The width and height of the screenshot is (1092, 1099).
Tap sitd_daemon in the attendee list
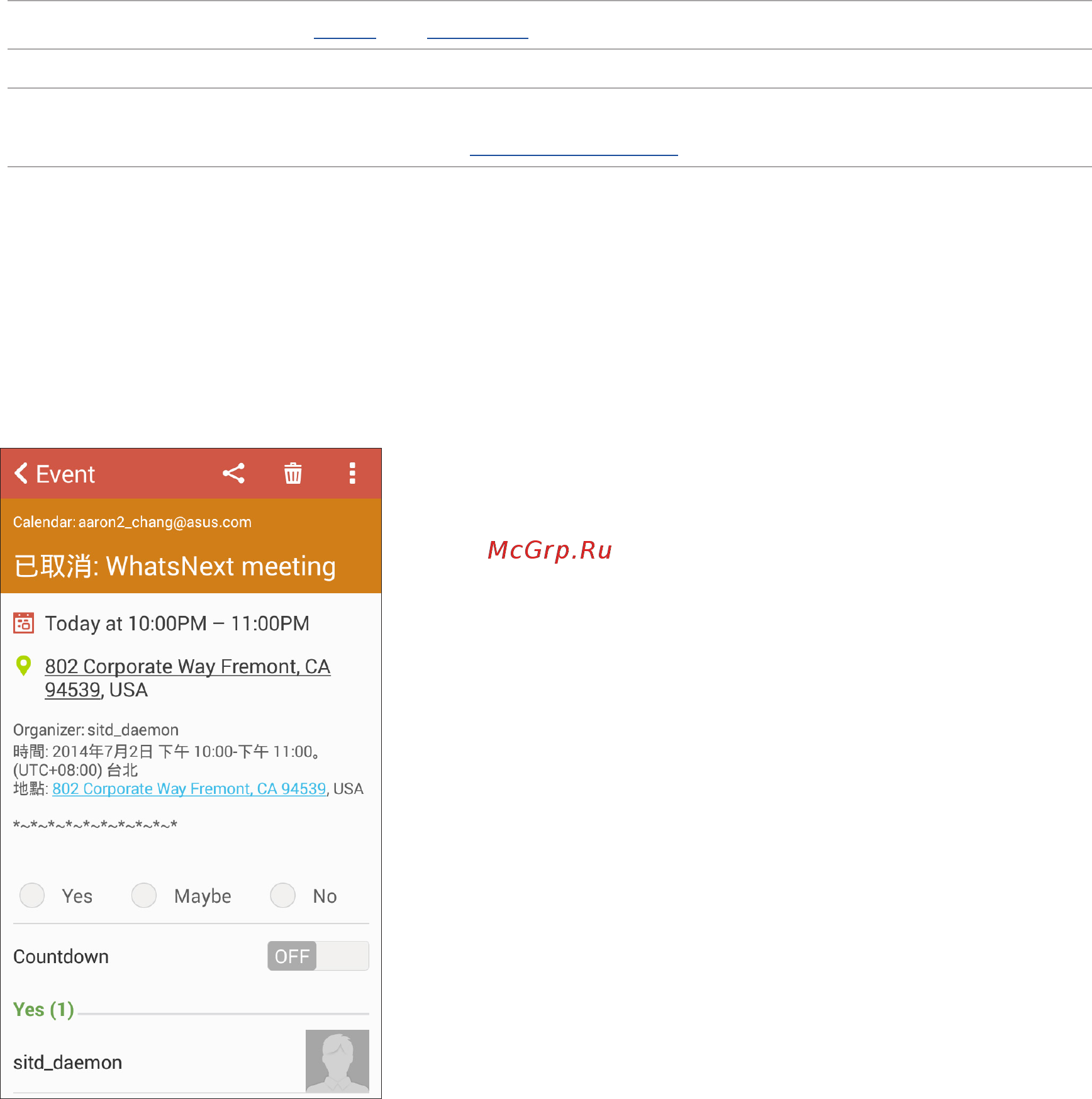68,1063
